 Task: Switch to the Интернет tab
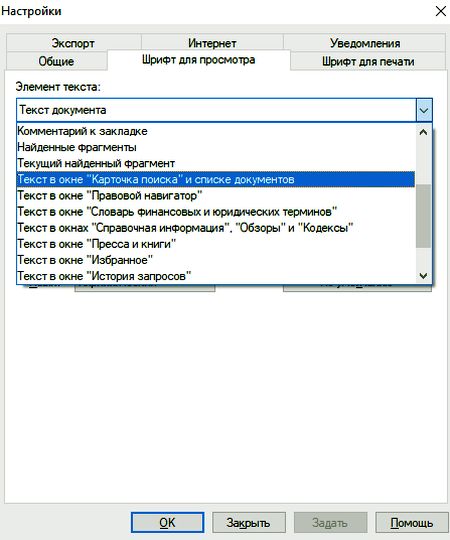[x=212, y=43]
